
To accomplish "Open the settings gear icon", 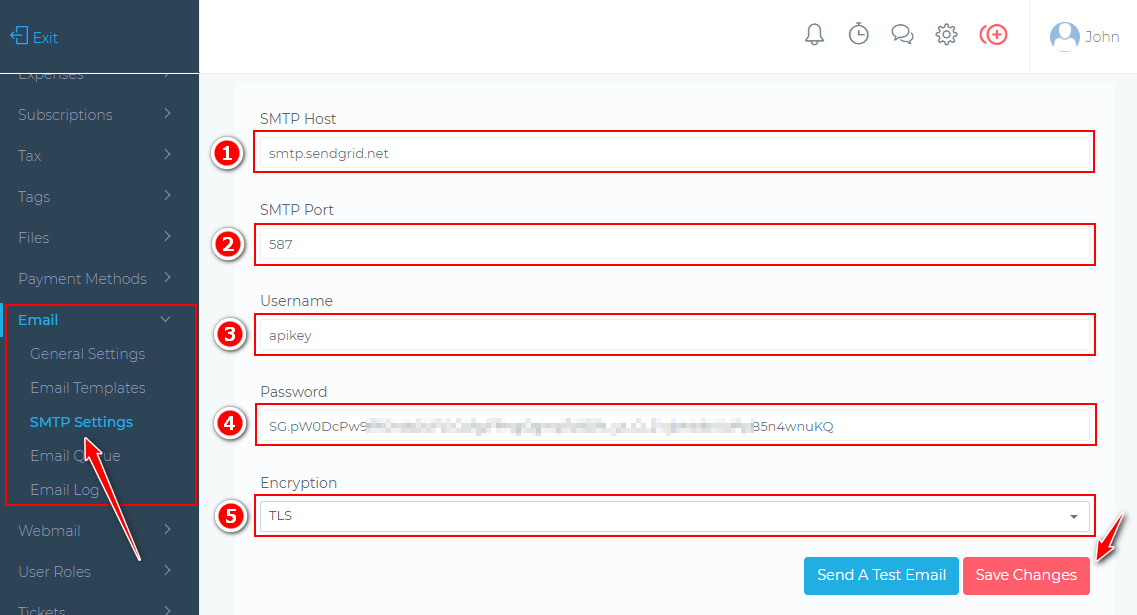I will (x=946, y=35).
